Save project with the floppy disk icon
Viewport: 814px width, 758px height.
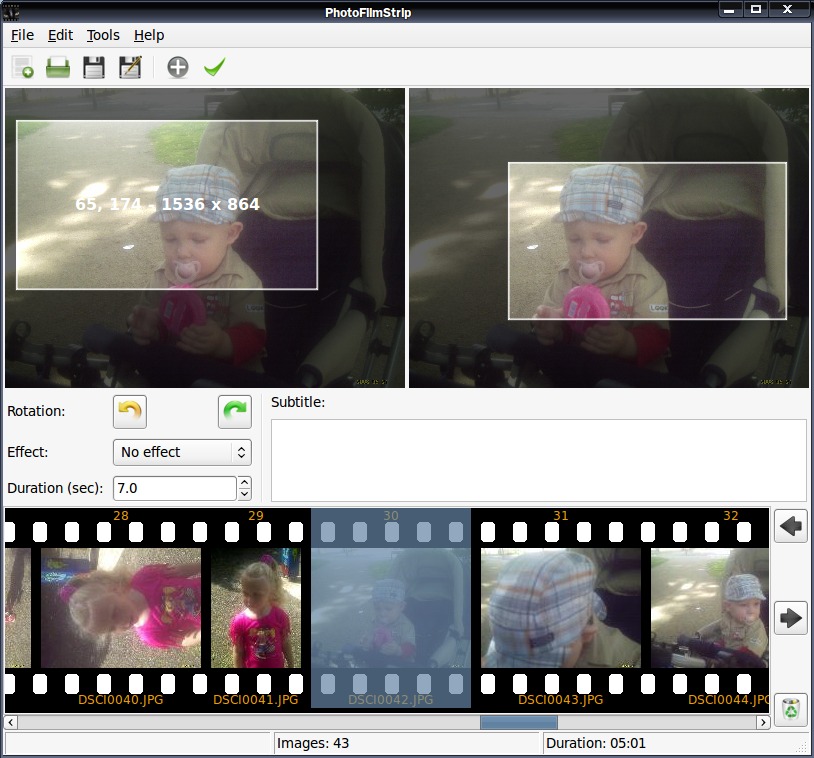(x=94, y=67)
